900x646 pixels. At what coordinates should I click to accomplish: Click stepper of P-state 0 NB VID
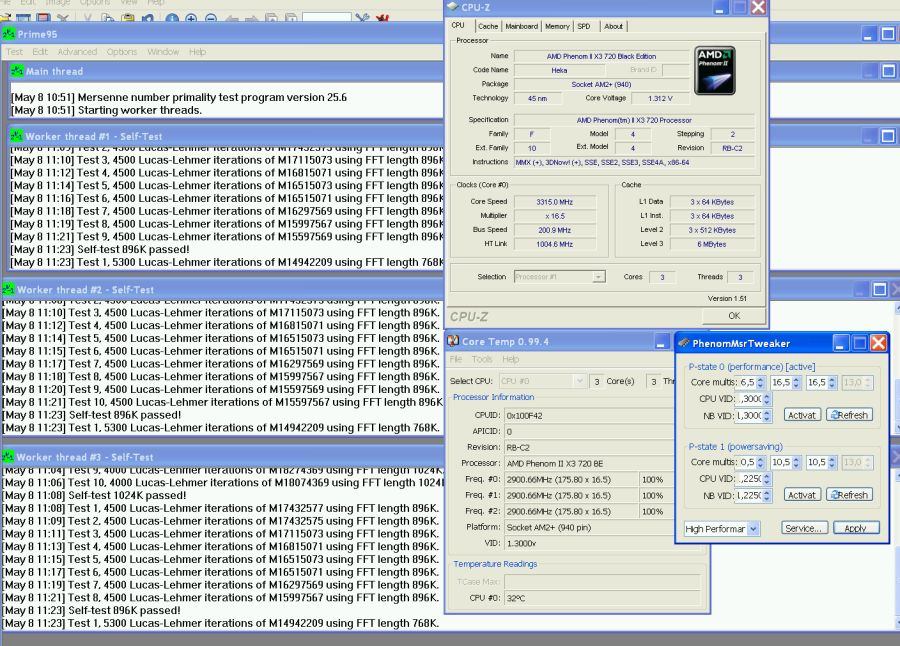[767, 415]
